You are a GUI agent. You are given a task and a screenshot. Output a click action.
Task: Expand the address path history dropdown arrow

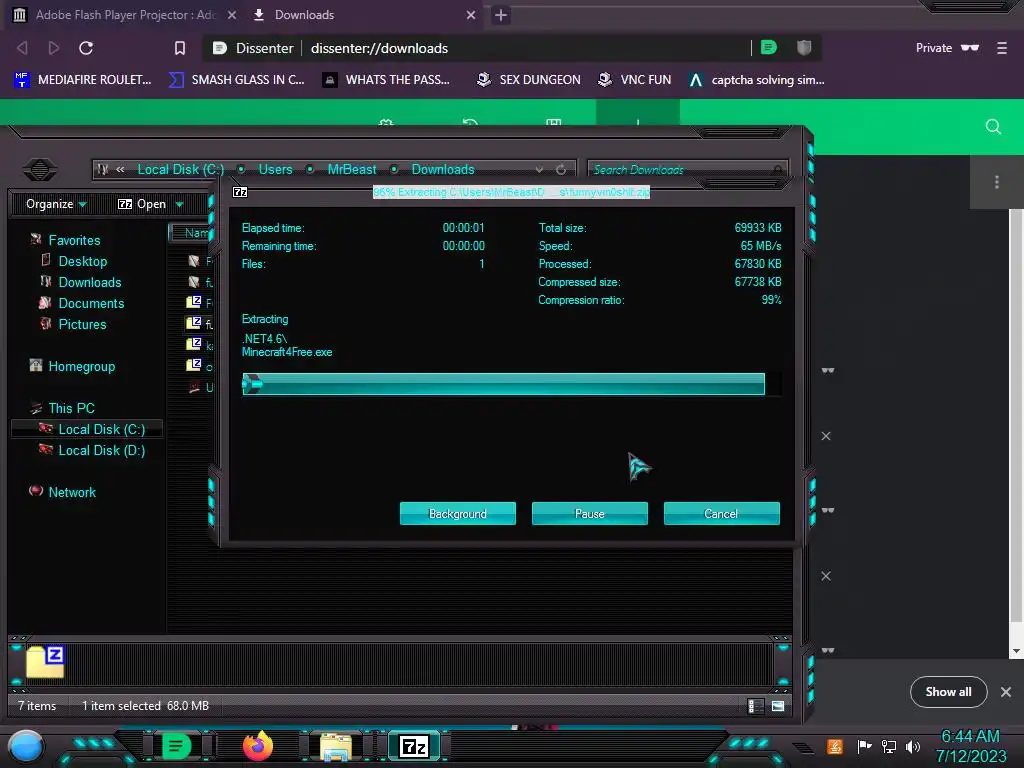(x=539, y=169)
